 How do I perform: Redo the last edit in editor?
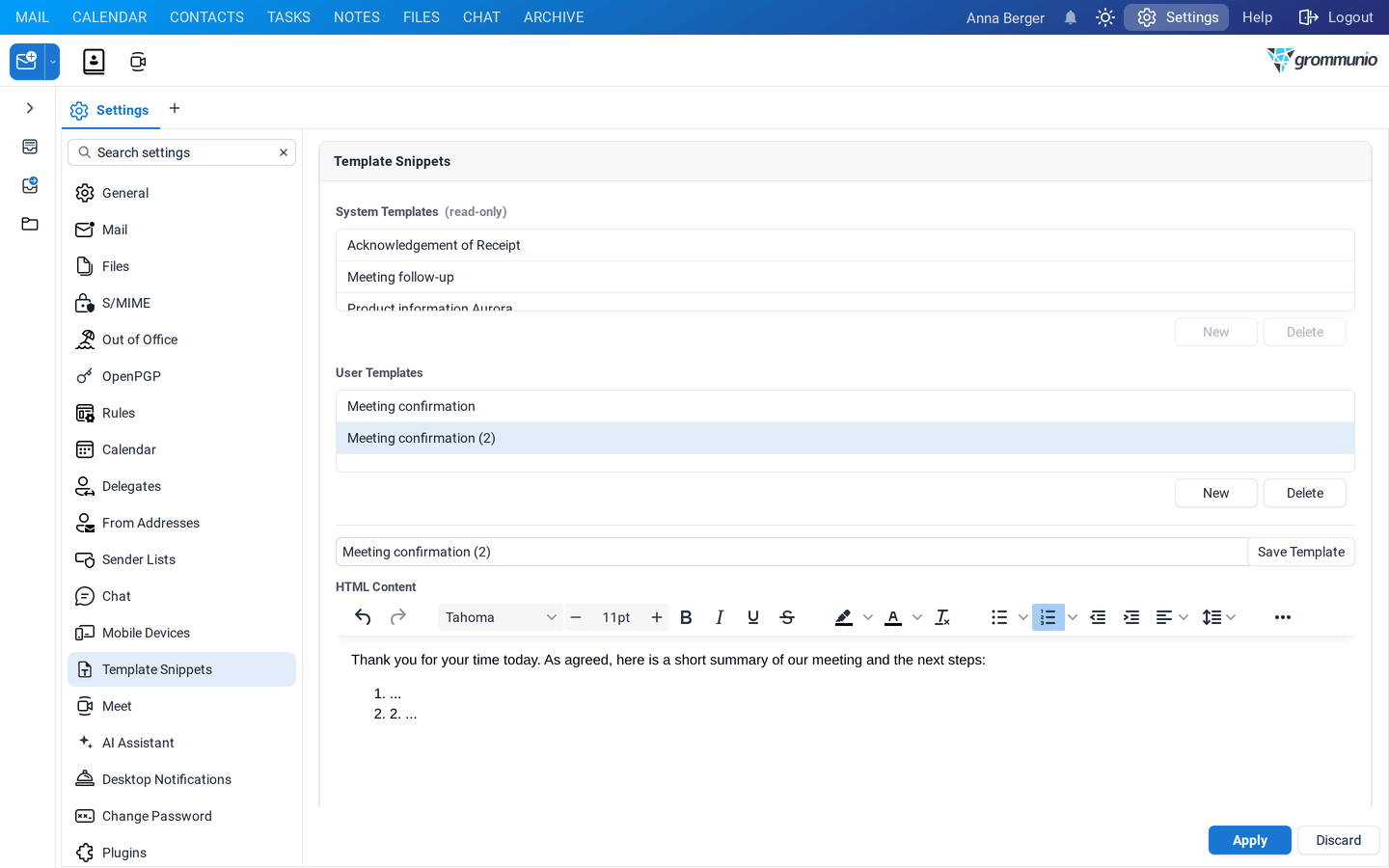(x=397, y=617)
